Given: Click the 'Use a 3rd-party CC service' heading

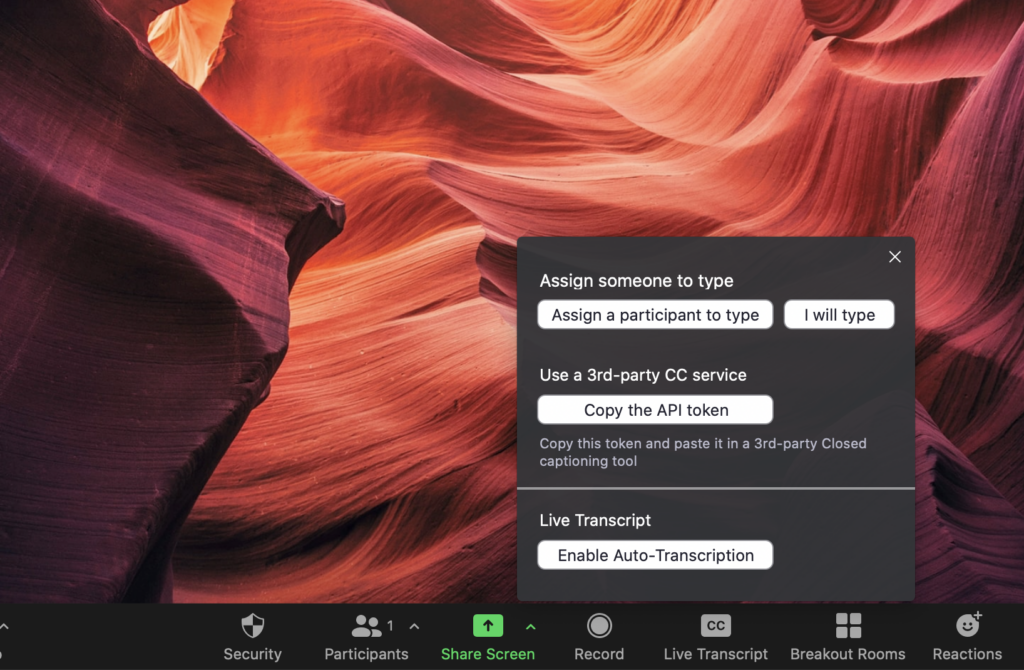Looking at the screenshot, I should [643, 375].
